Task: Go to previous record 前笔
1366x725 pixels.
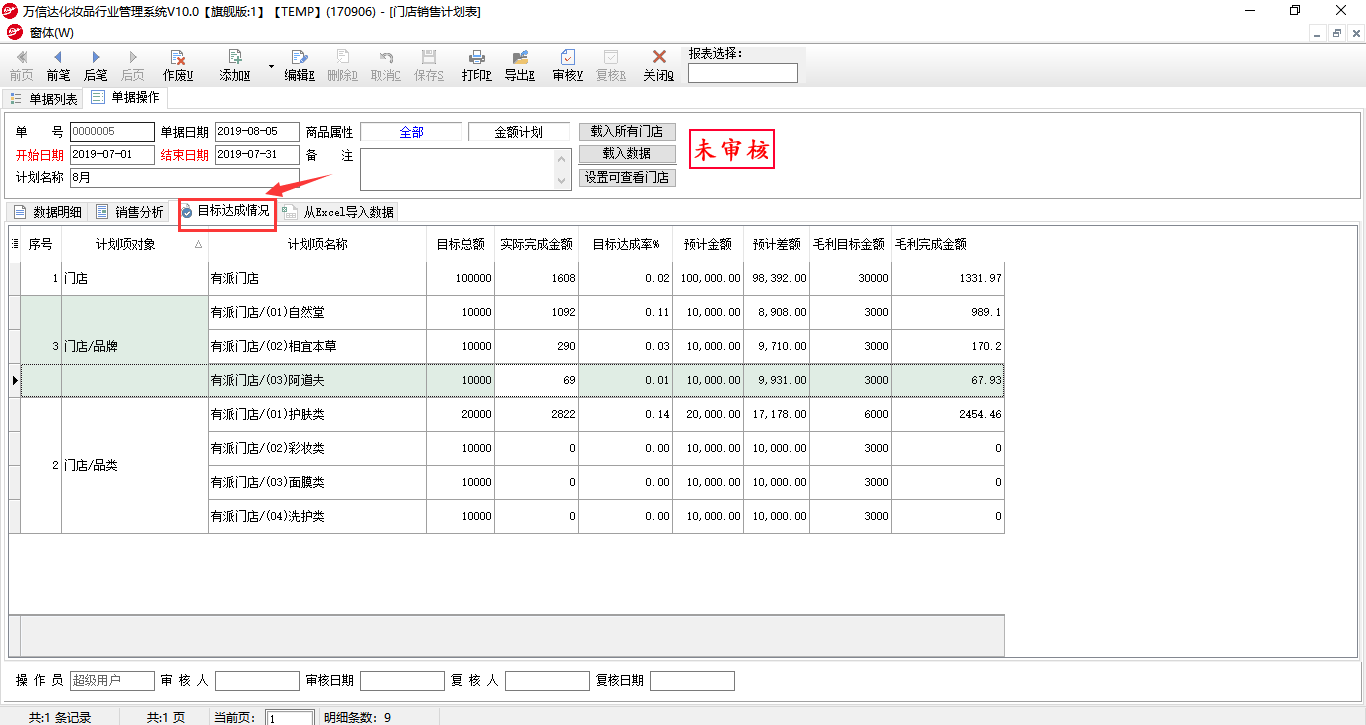Action: tap(58, 65)
